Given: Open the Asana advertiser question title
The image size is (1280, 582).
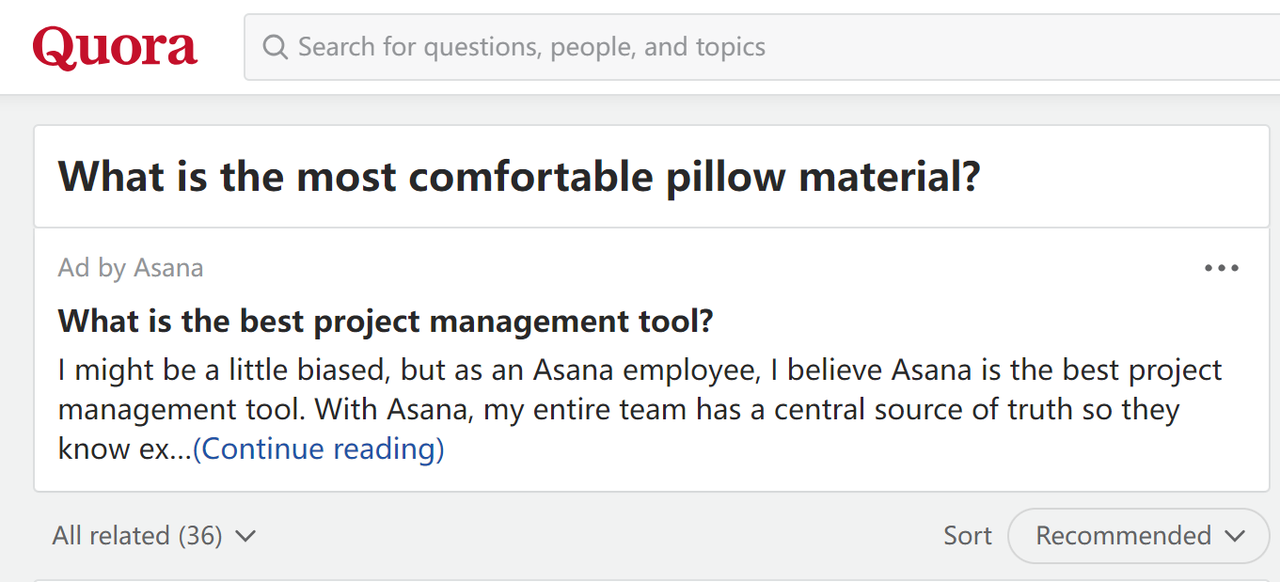Looking at the screenshot, I should [x=385, y=320].
